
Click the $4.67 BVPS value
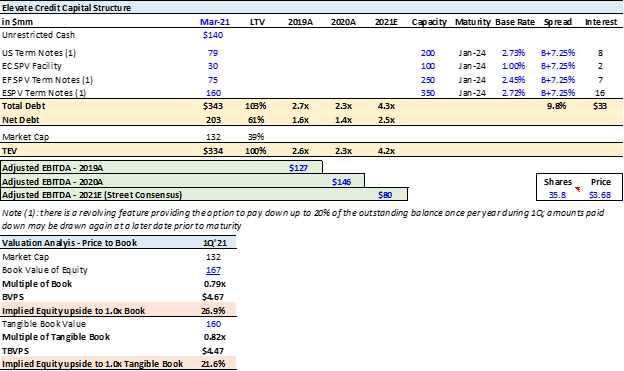(213, 297)
